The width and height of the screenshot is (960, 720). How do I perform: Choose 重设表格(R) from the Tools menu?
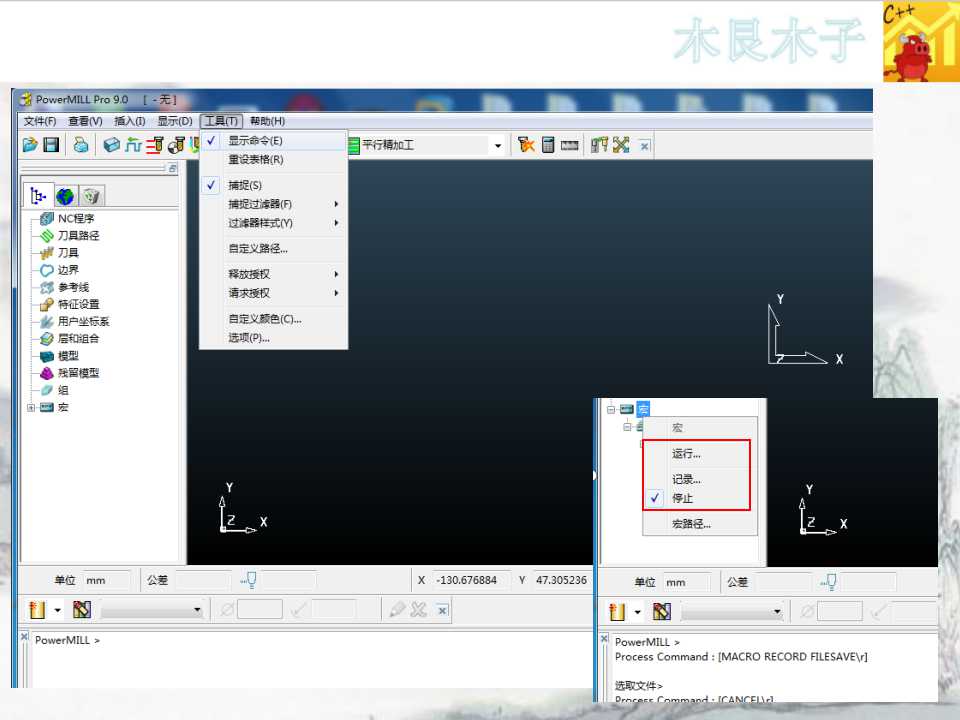tap(273, 160)
